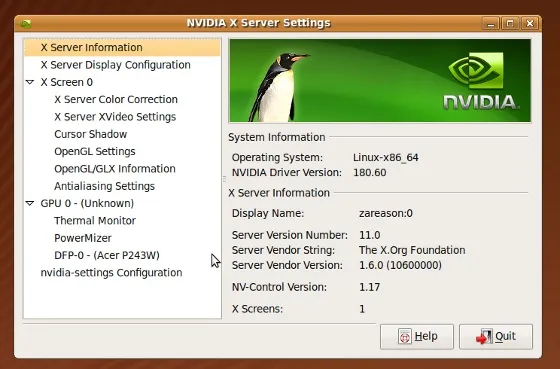This screenshot has height=369, width=560.
Task: Click the NVIDIA icon in title bar
Action: click(25, 24)
